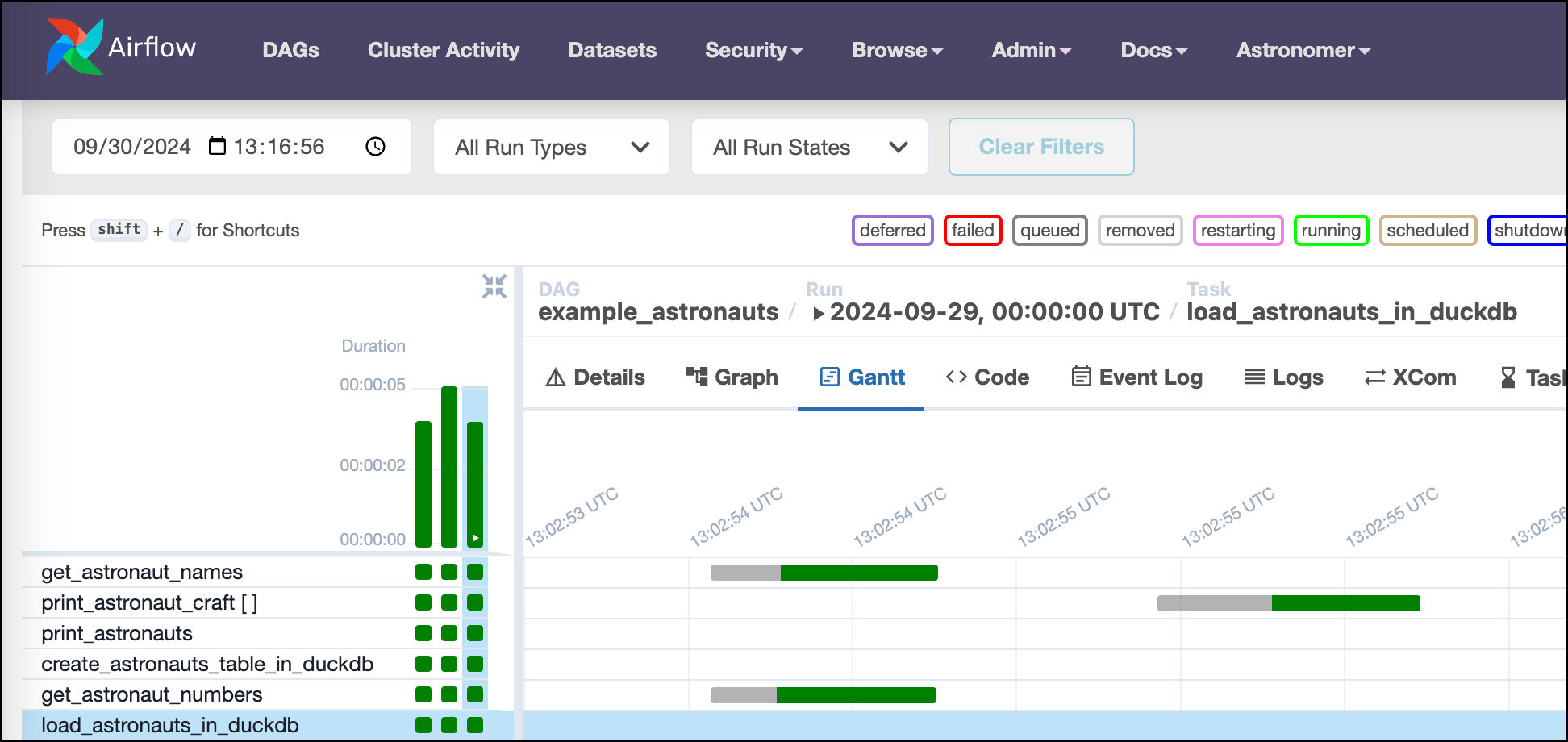Image resolution: width=1568 pixels, height=742 pixels.
Task: Expand the Browse dropdown menu
Action: point(898,50)
